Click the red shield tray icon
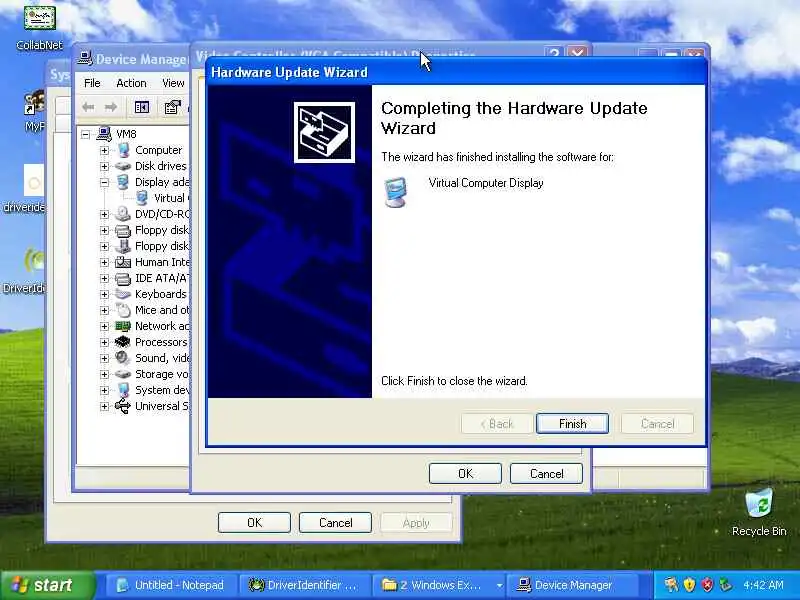 click(x=707, y=585)
